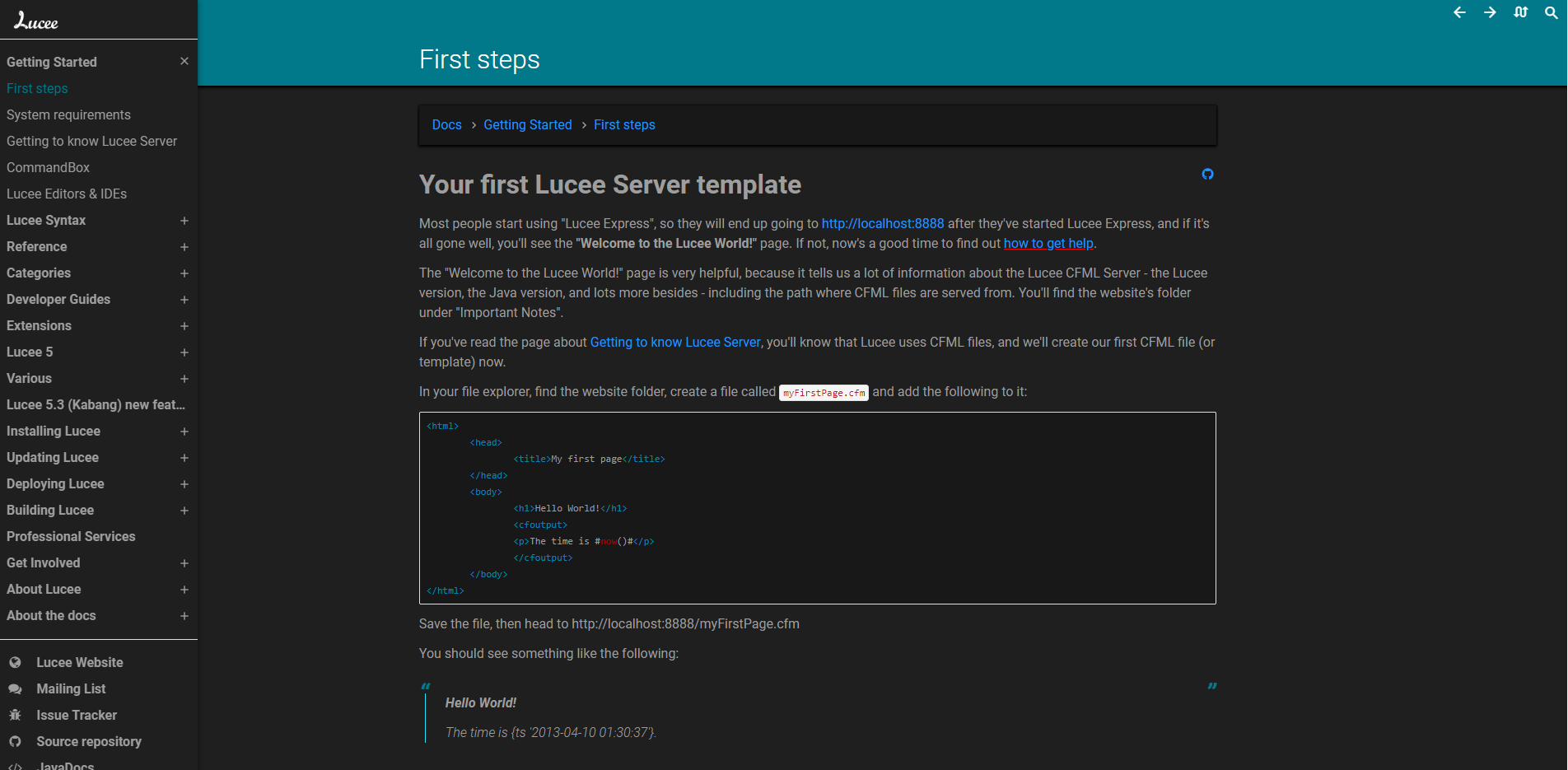Click the Lucee logo in sidebar header
Image resolution: width=1568 pixels, height=770 pixels.
(x=36, y=21)
